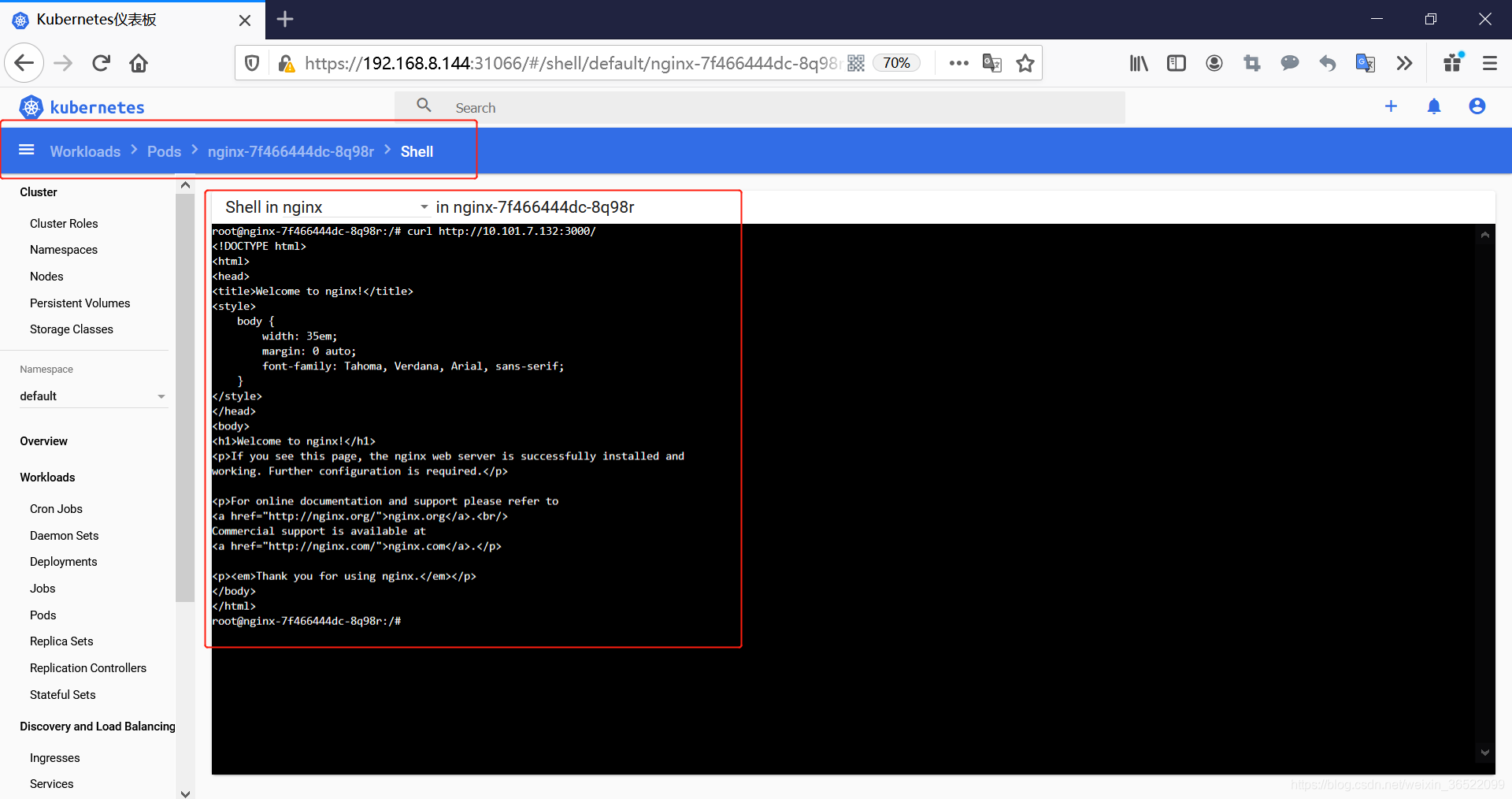Open the tracking protection shield icon

[x=252, y=63]
